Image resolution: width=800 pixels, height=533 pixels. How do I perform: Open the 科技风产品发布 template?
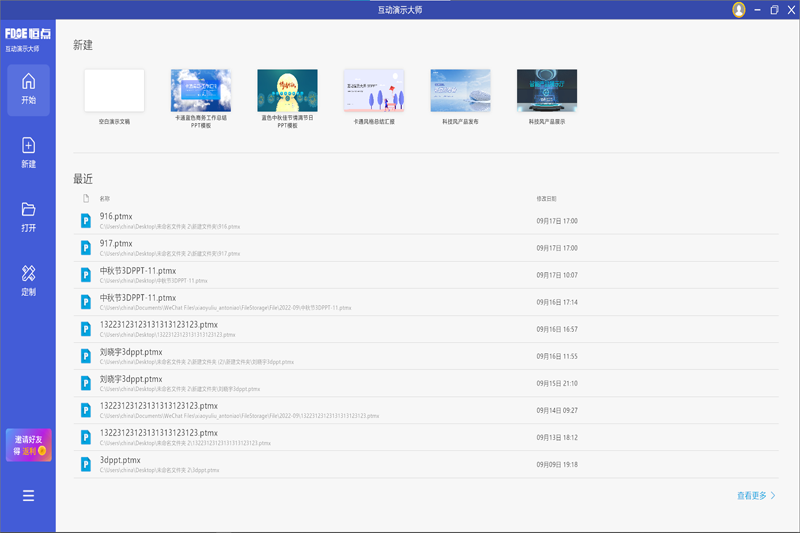click(460, 91)
